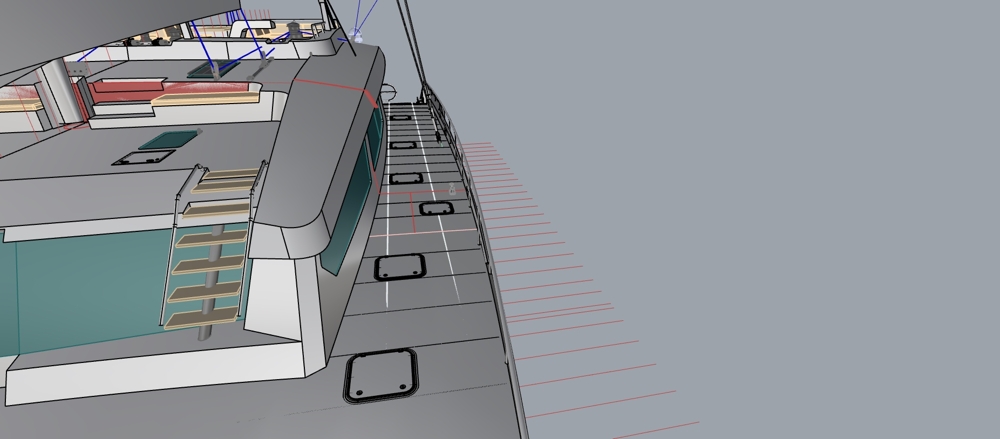Click the small deck cleat on side deck
This screenshot has height=439, width=1000.
pos(452,189)
